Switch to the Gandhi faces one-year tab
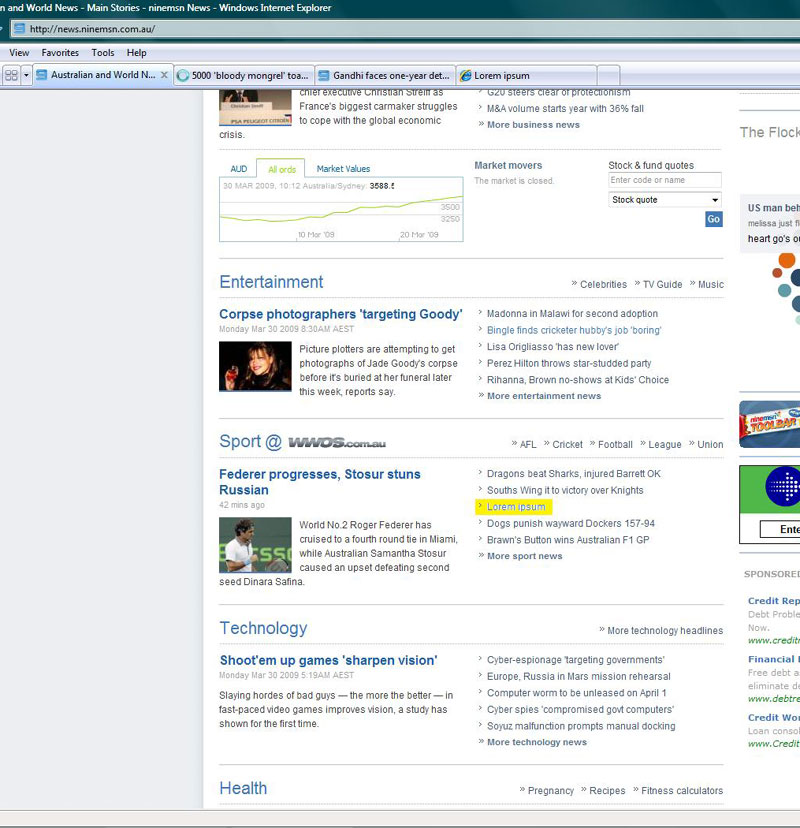 tap(385, 76)
